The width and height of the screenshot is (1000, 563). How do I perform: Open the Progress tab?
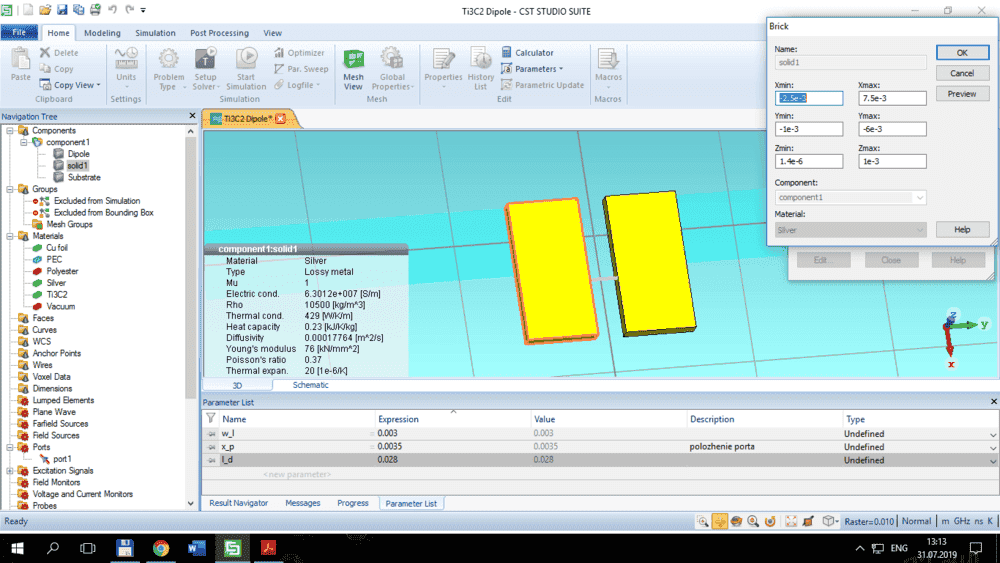coord(353,503)
